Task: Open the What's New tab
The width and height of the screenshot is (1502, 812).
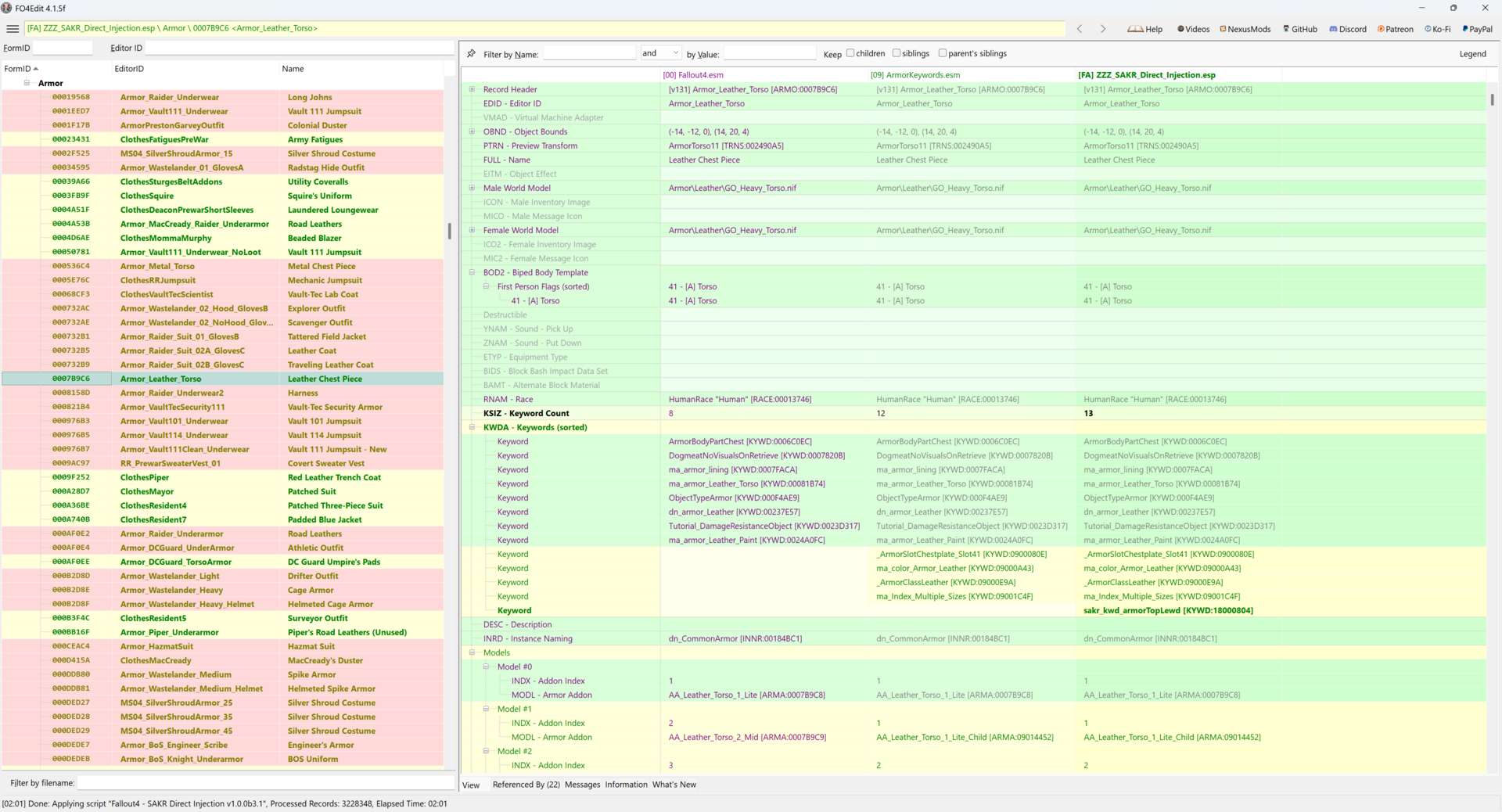Action: [674, 785]
